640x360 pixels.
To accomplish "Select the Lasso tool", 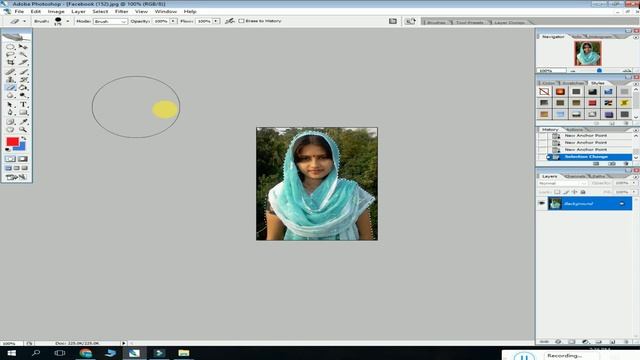I will (x=10, y=54).
